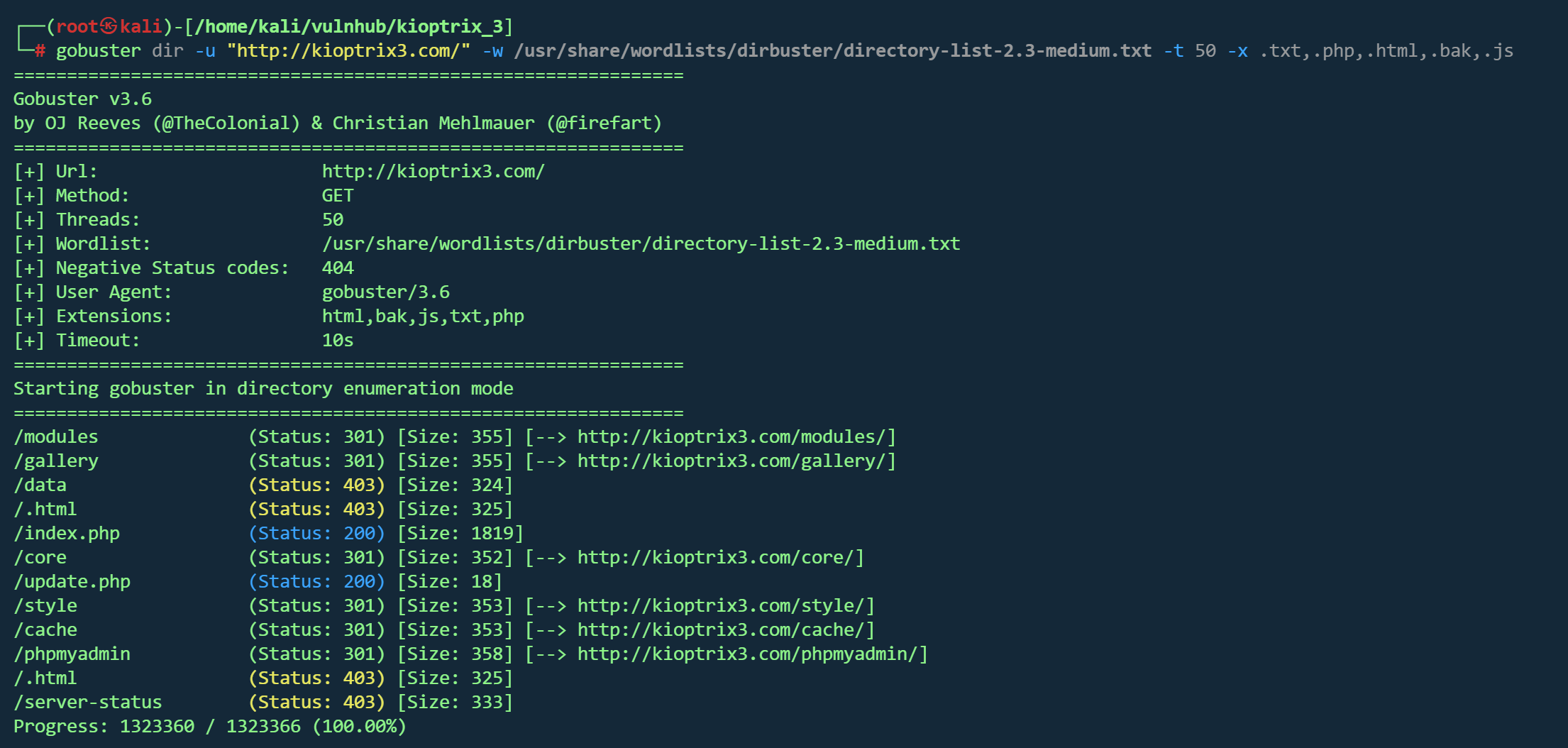Select the /data result entry
The width and height of the screenshot is (1568, 748).
pos(40,485)
